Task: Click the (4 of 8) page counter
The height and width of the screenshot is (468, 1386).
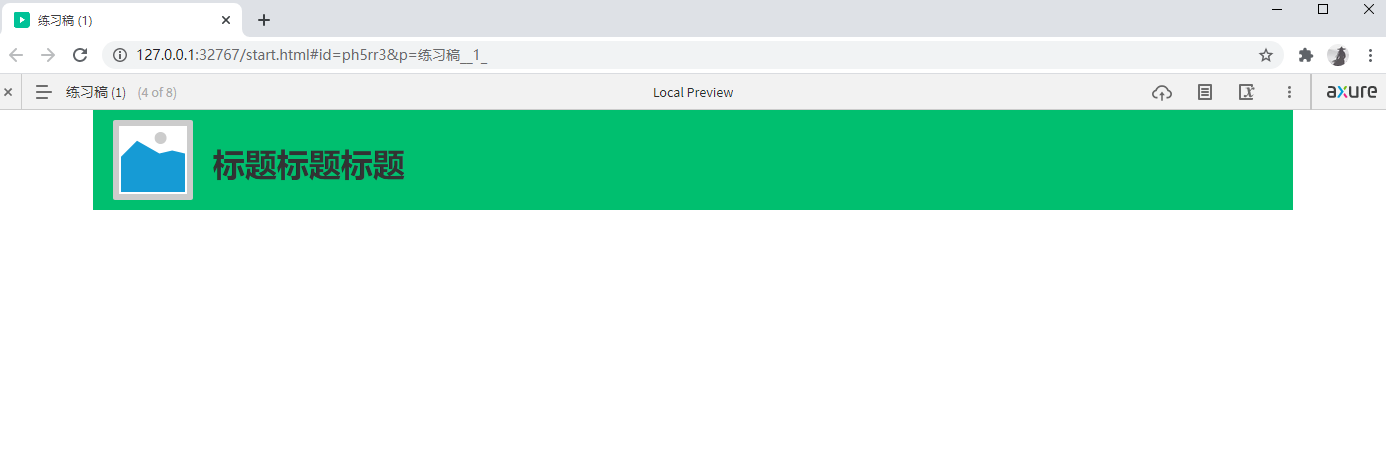Action: pyautogui.click(x=157, y=92)
